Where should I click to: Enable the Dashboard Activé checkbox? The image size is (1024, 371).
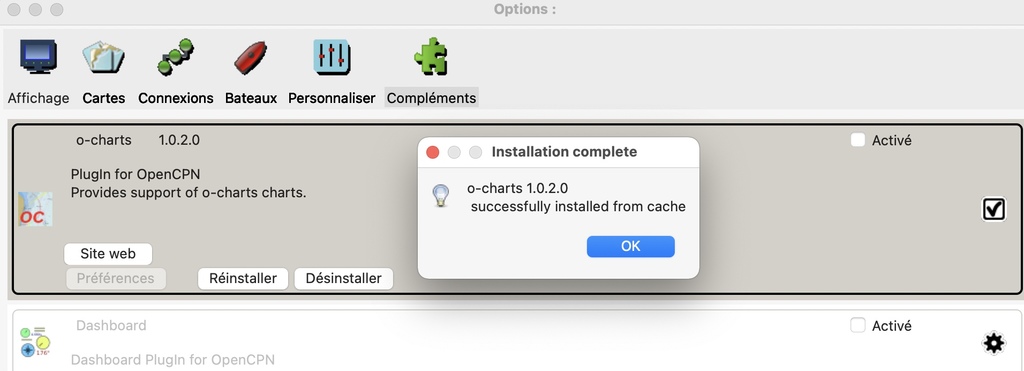(857, 325)
